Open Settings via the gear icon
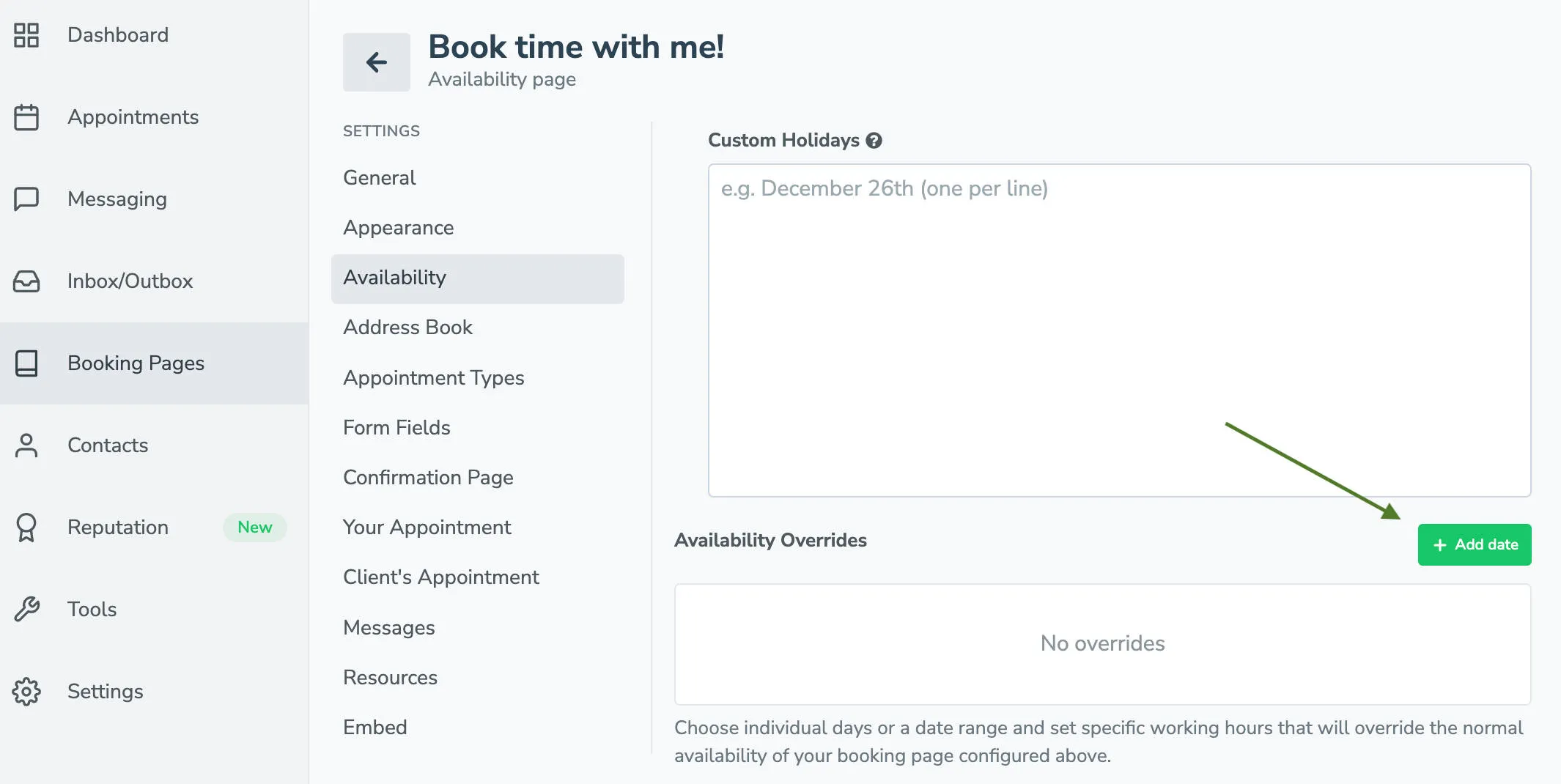 point(26,691)
